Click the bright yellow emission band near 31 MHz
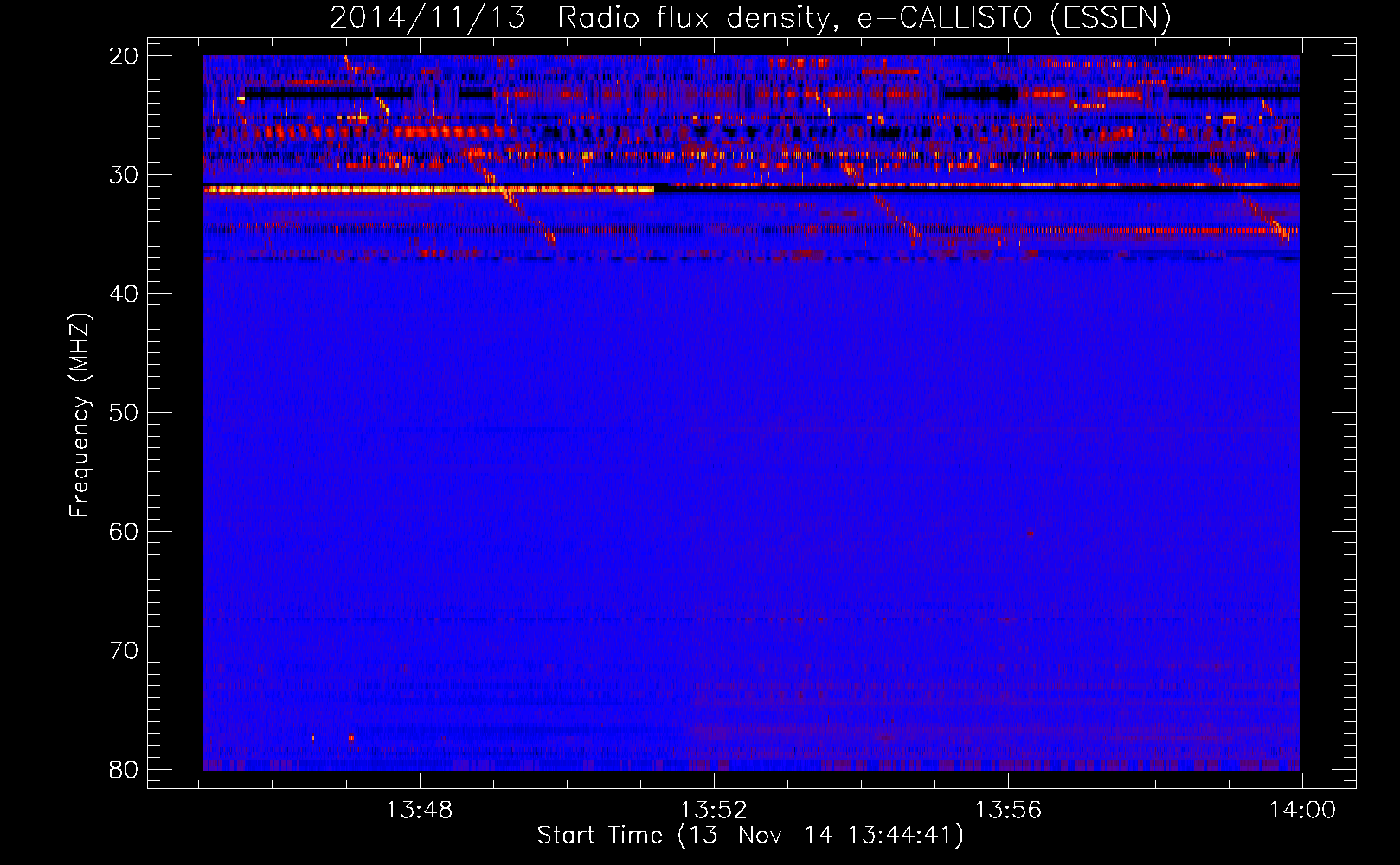The image size is (1400, 865). pyautogui.click(x=429, y=189)
